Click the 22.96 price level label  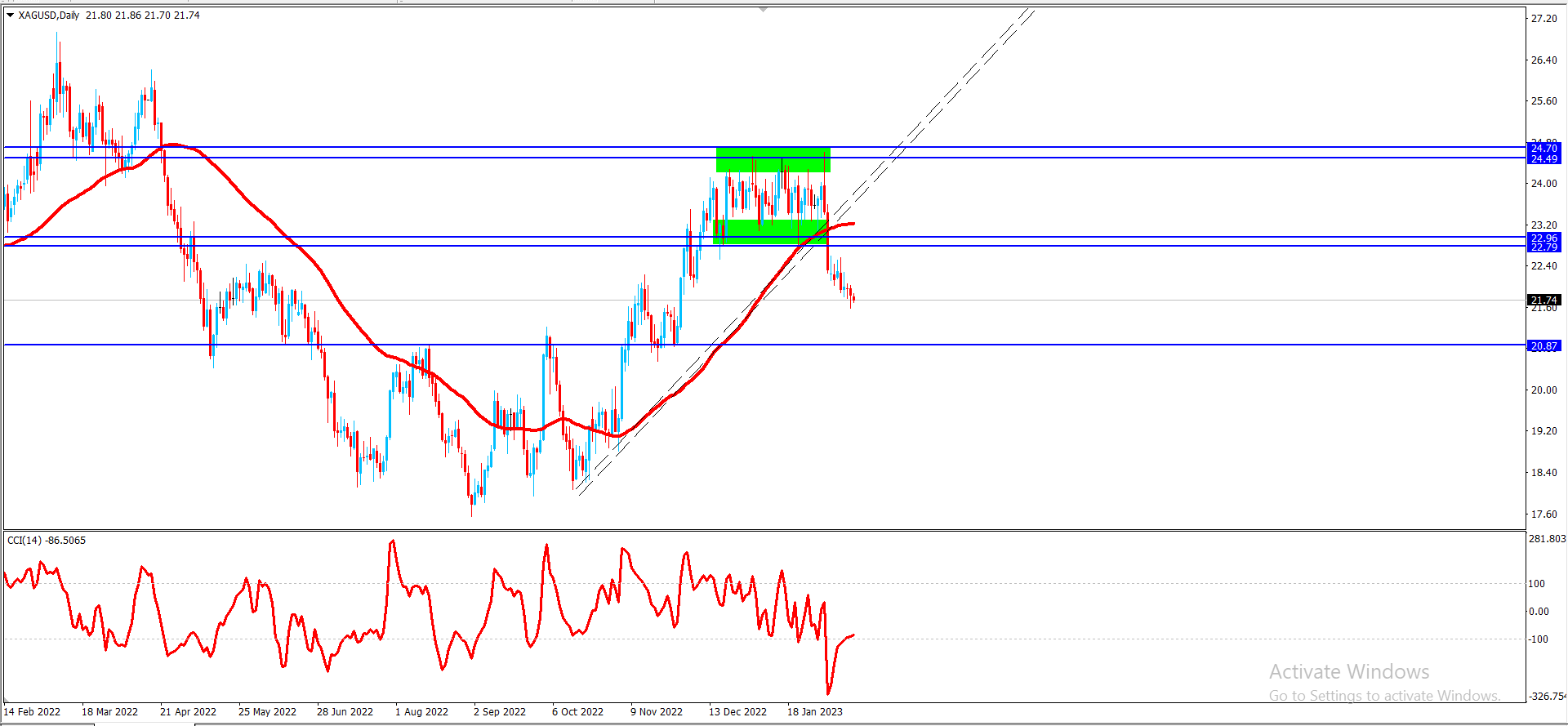coord(1543,238)
